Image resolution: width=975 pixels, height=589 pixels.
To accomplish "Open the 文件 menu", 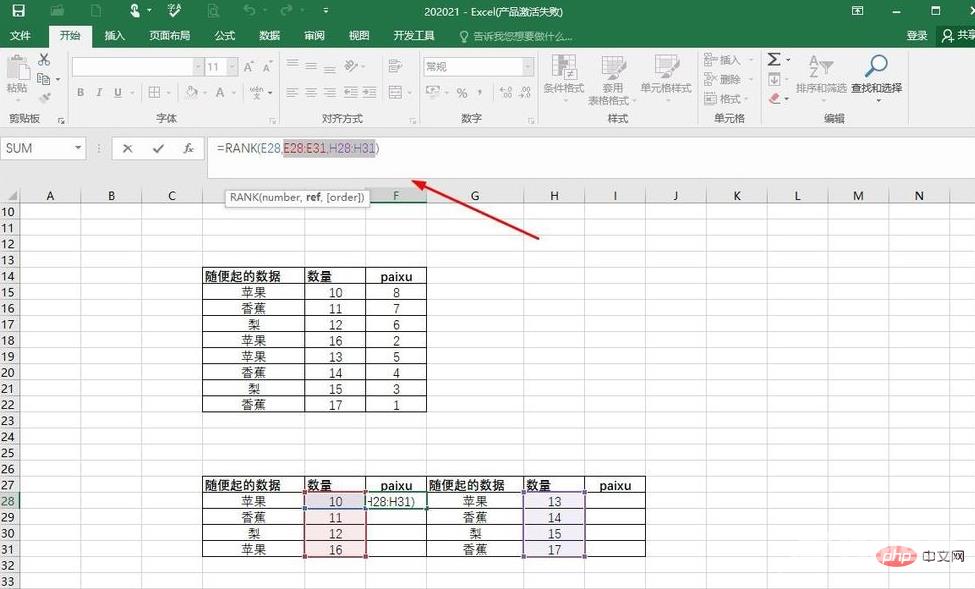I will click(x=20, y=35).
